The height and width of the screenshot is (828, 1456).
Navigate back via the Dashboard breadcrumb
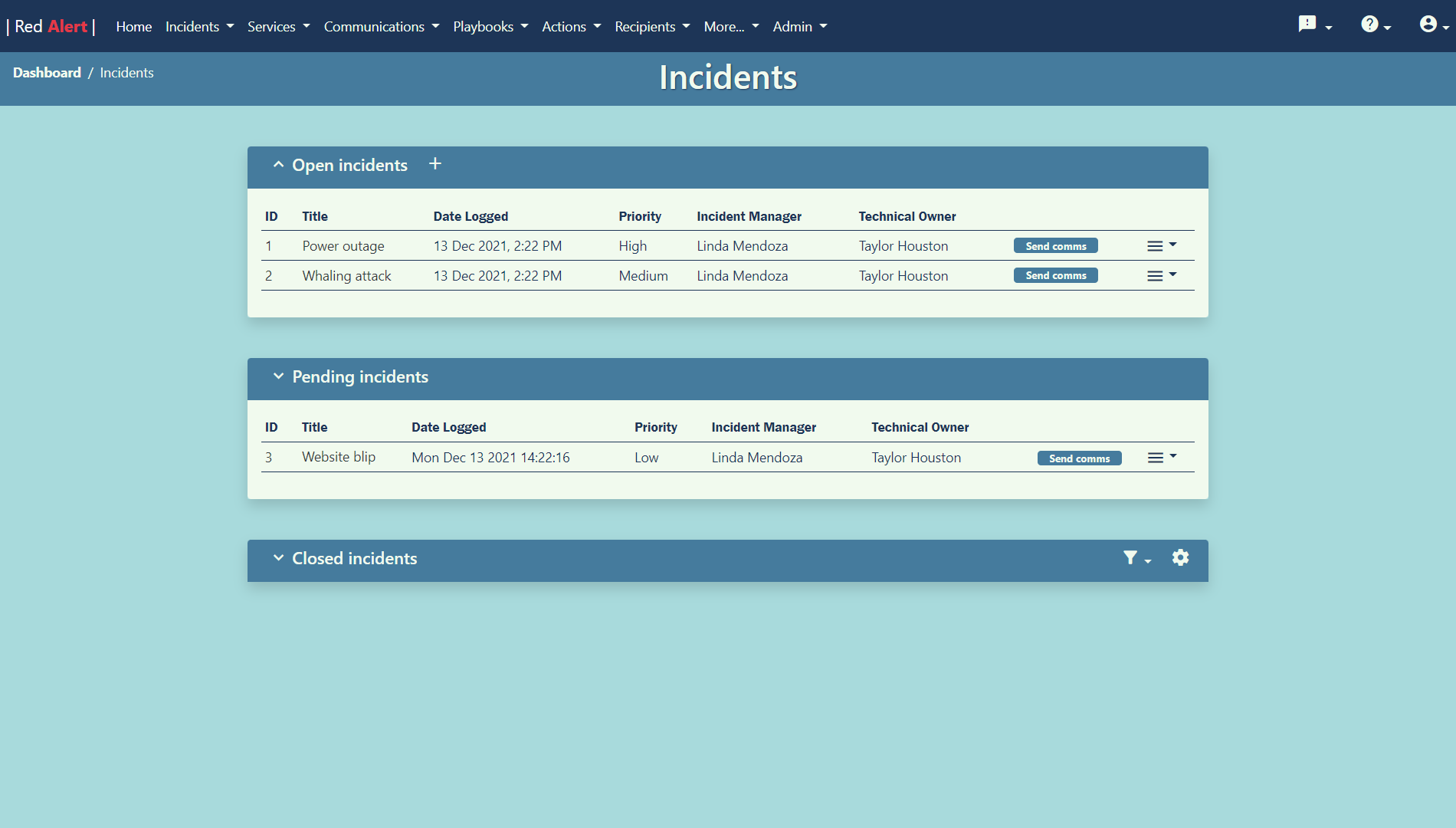pos(47,72)
